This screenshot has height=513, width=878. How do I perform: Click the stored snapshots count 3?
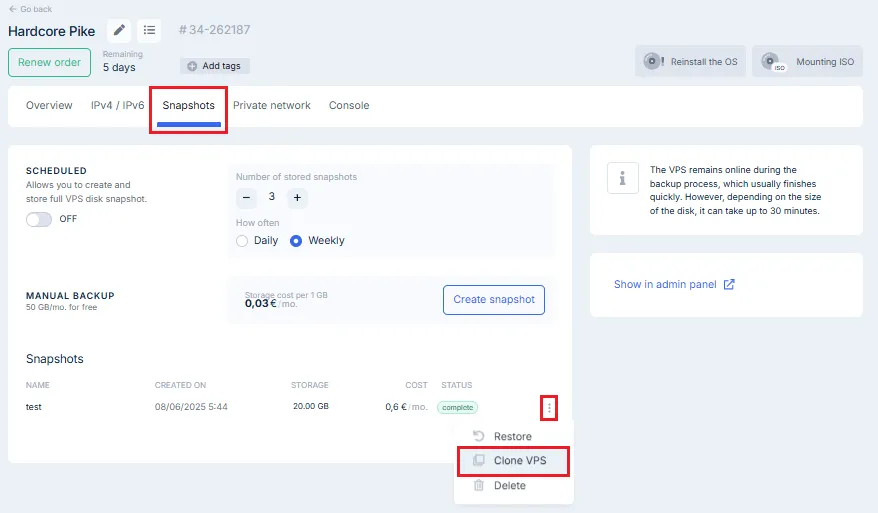[272, 197]
